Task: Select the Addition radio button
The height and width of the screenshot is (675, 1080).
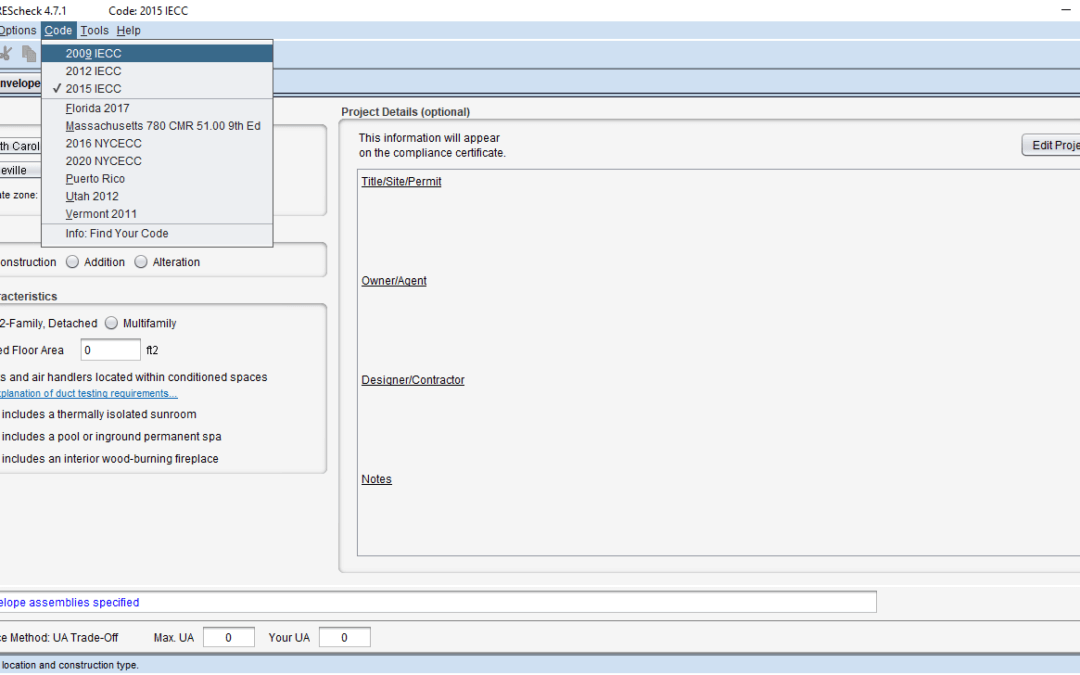Action: pos(73,262)
